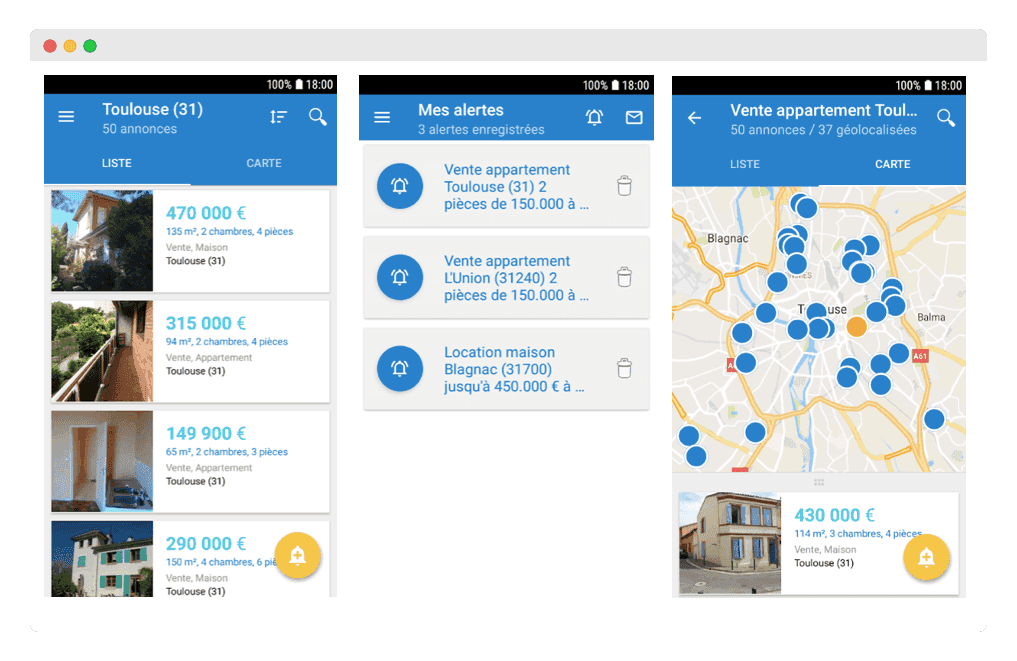Tap the yellow alert creation button on the map
The image size is (1017, 661).
click(927, 557)
